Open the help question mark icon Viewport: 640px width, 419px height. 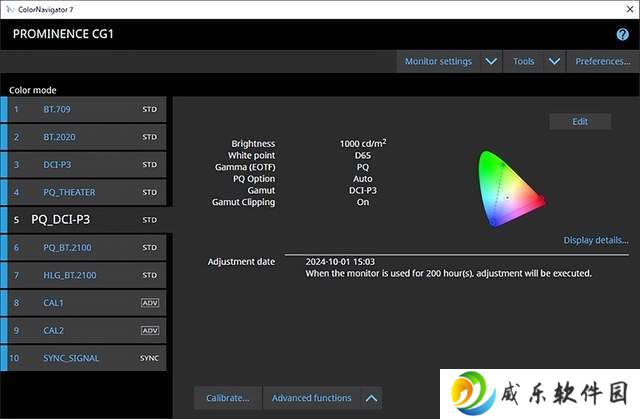pyautogui.click(x=622, y=34)
